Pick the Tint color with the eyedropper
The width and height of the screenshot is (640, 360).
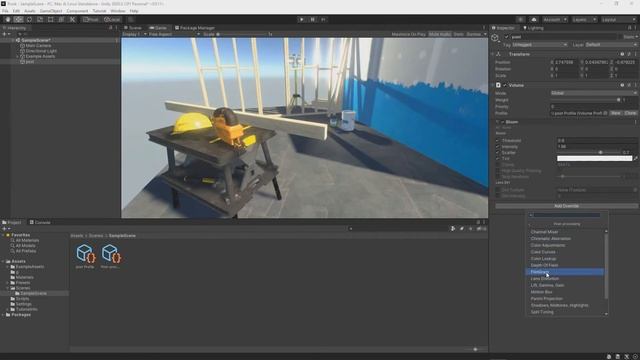click(x=636, y=158)
